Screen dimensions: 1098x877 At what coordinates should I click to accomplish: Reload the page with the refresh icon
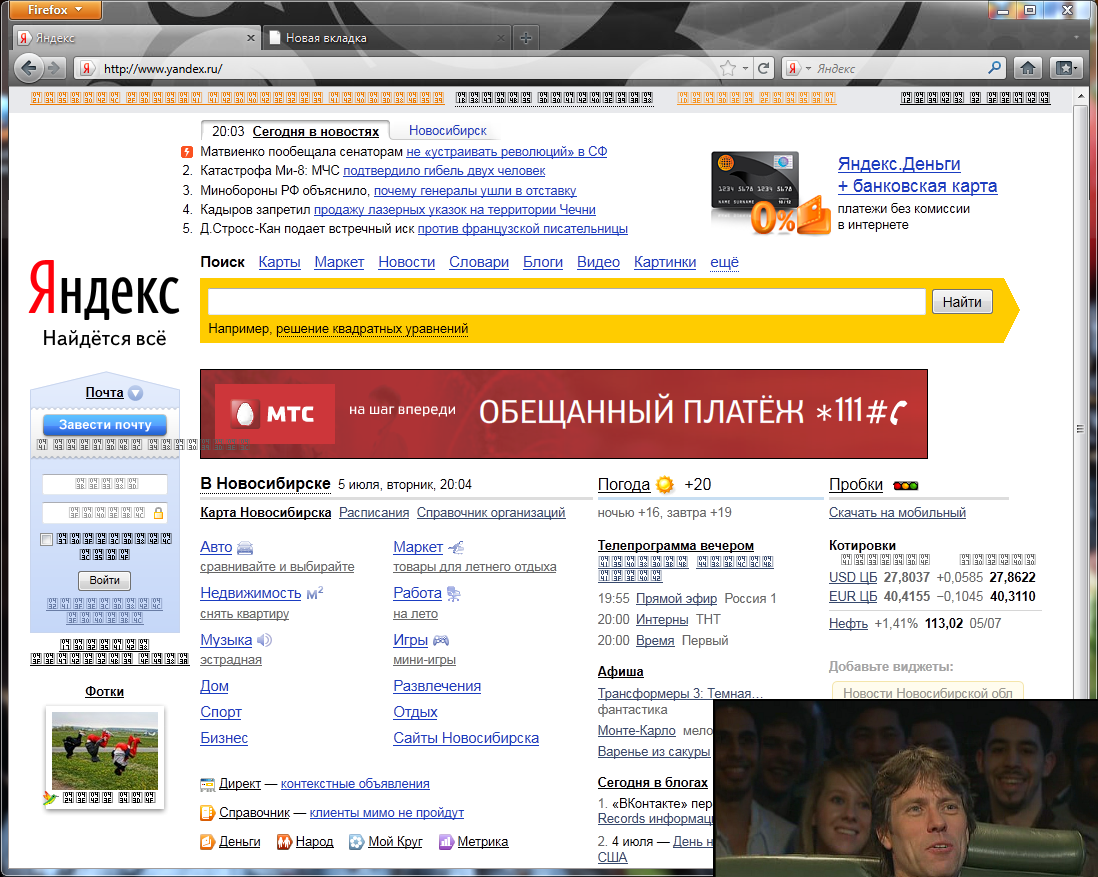click(763, 68)
